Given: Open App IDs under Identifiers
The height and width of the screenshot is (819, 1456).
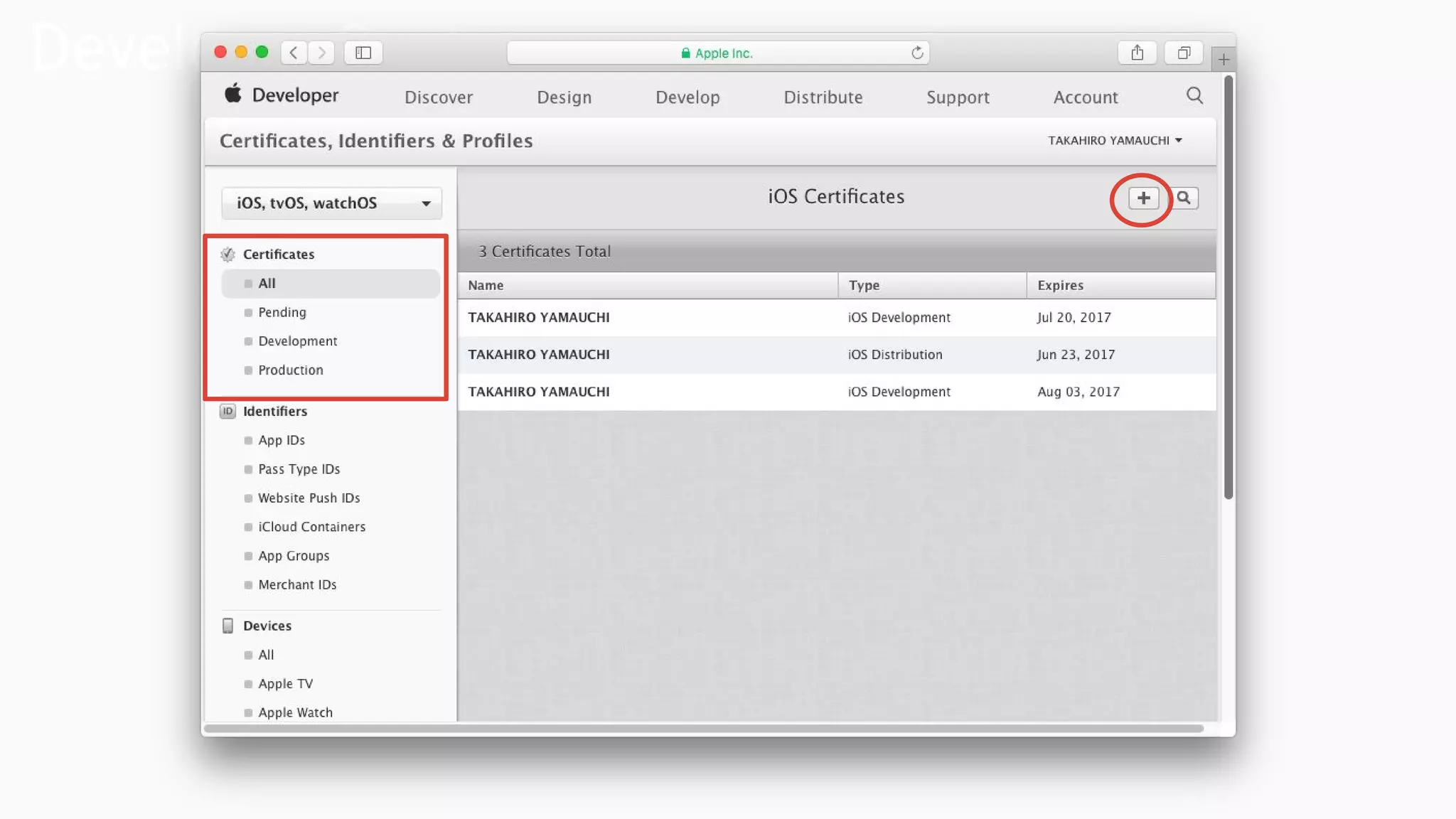Looking at the screenshot, I should click(x=281, y=441).
